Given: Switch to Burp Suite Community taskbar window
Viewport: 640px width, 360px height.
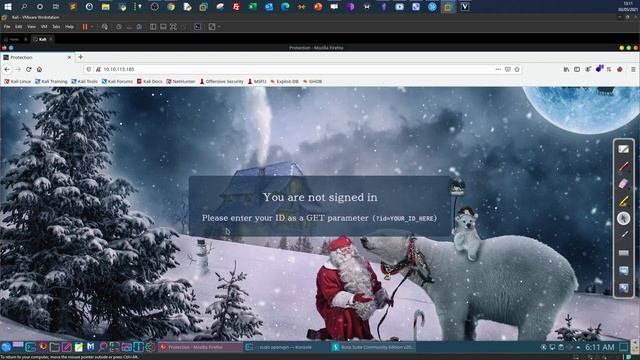Looking at the screenshot, I should click(x=373, y=347).
